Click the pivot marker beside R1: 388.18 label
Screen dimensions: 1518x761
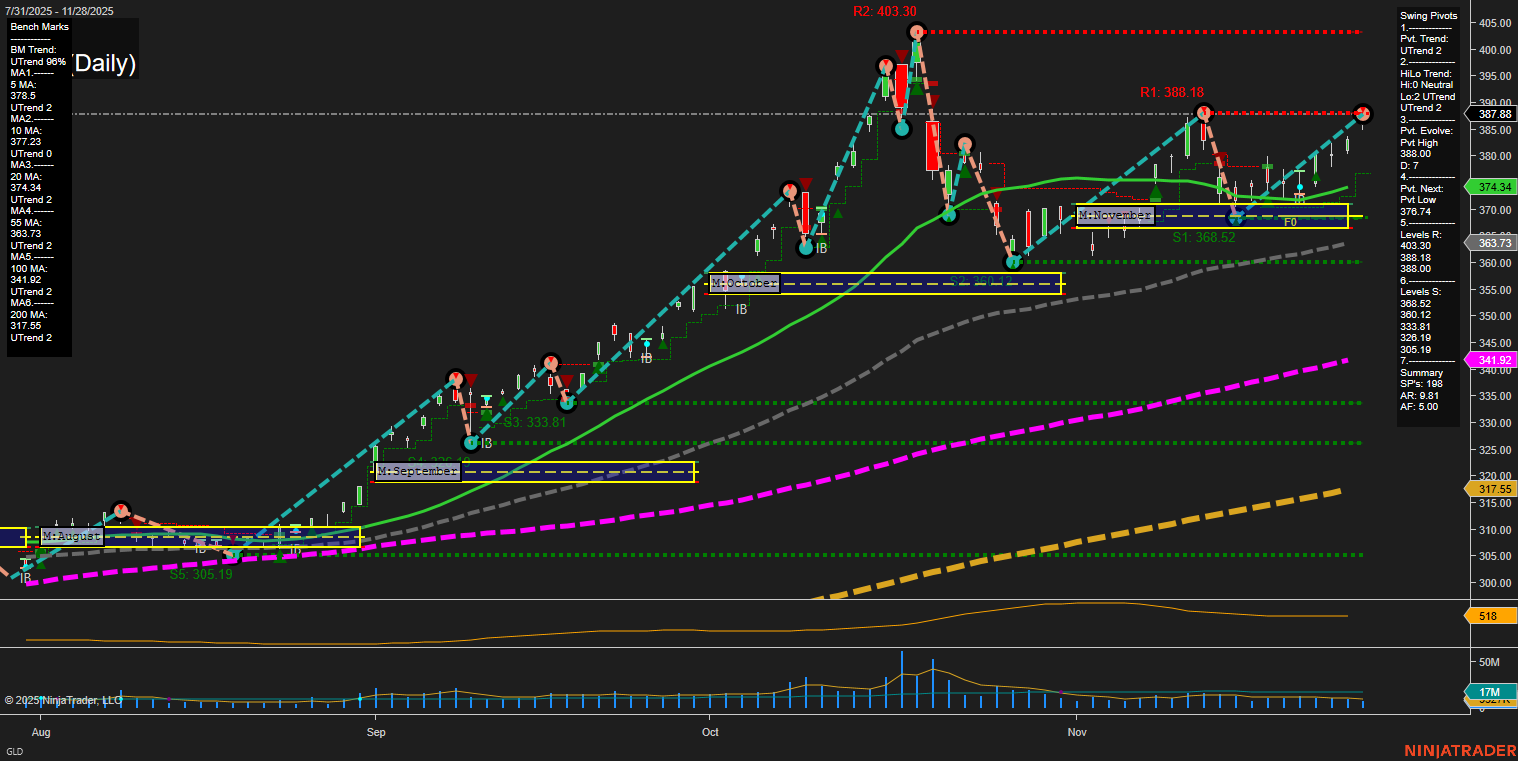1205,113
